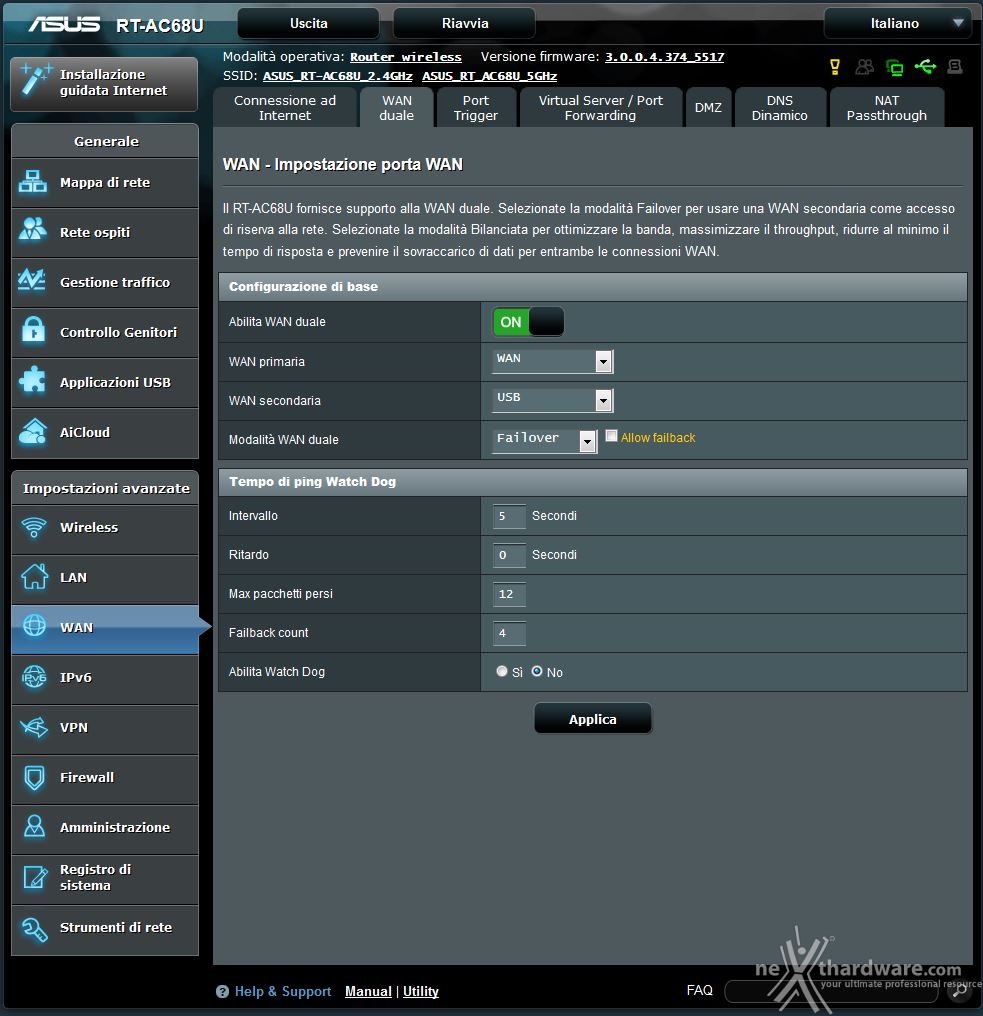The height and width of the screenshot is (1016, 983).
Task: Open the Manual link
Action: coord(368,991)
